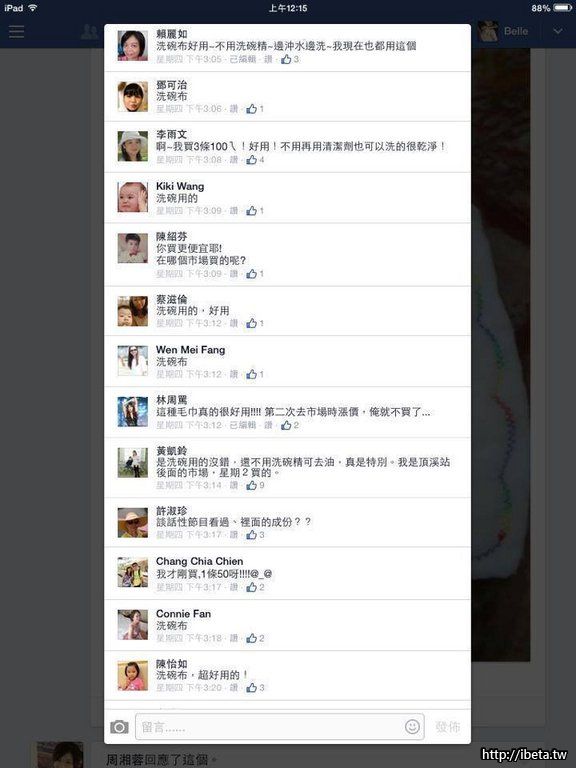Open Wen Mei Fang's profile name
This screenshot has width=576, height=768.
[191, 350]
